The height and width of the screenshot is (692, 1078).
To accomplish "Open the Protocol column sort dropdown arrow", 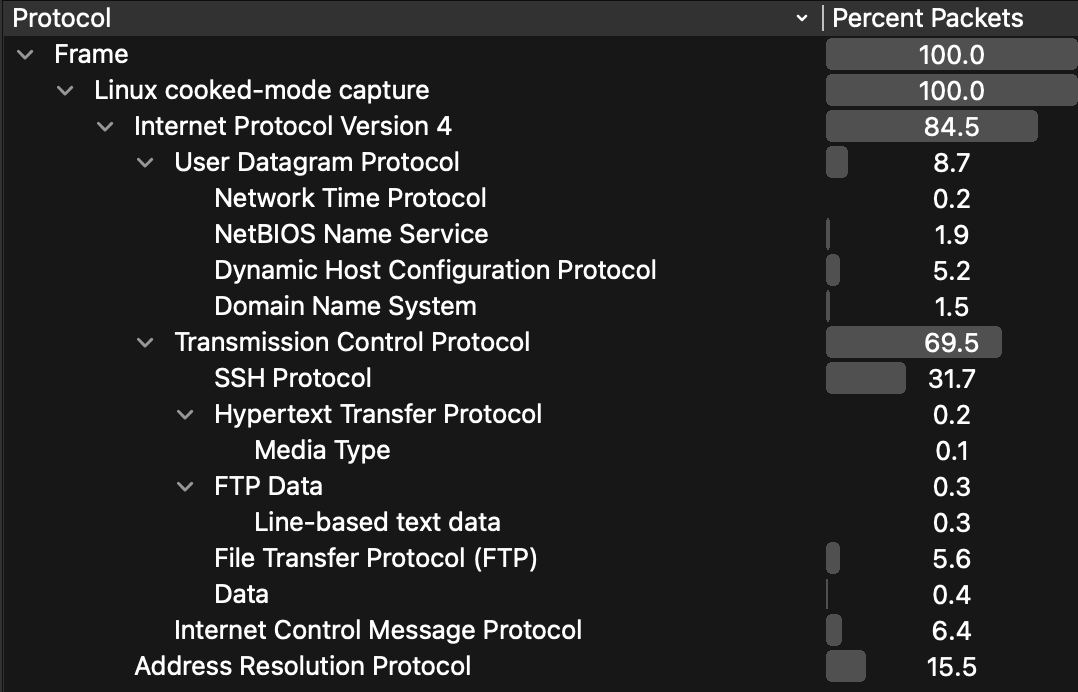I will point(801,18).
